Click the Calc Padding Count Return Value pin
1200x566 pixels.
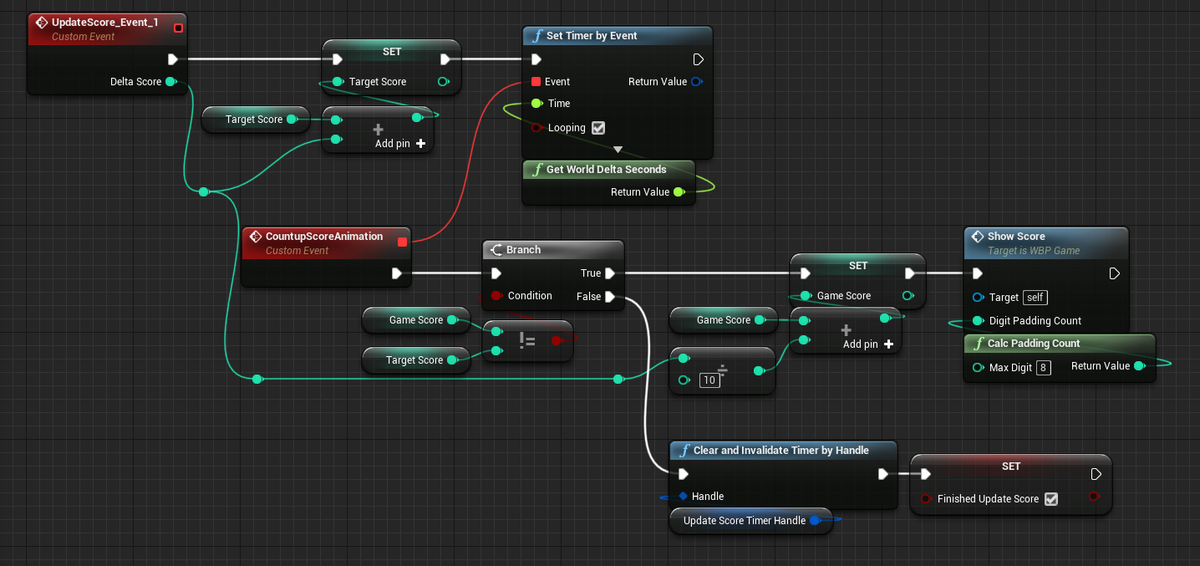pyautogui.click(x=1138, y=366)
